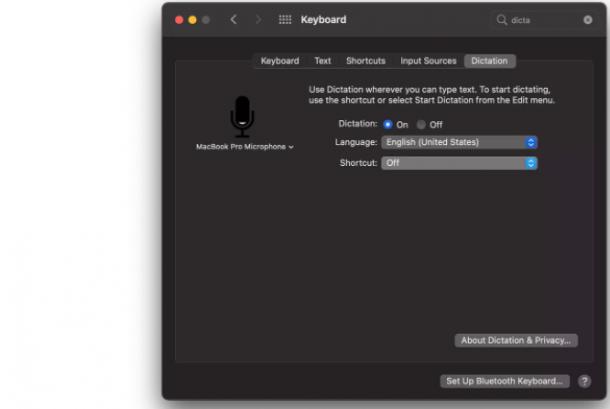Click the microphone icon

point(242,116)
